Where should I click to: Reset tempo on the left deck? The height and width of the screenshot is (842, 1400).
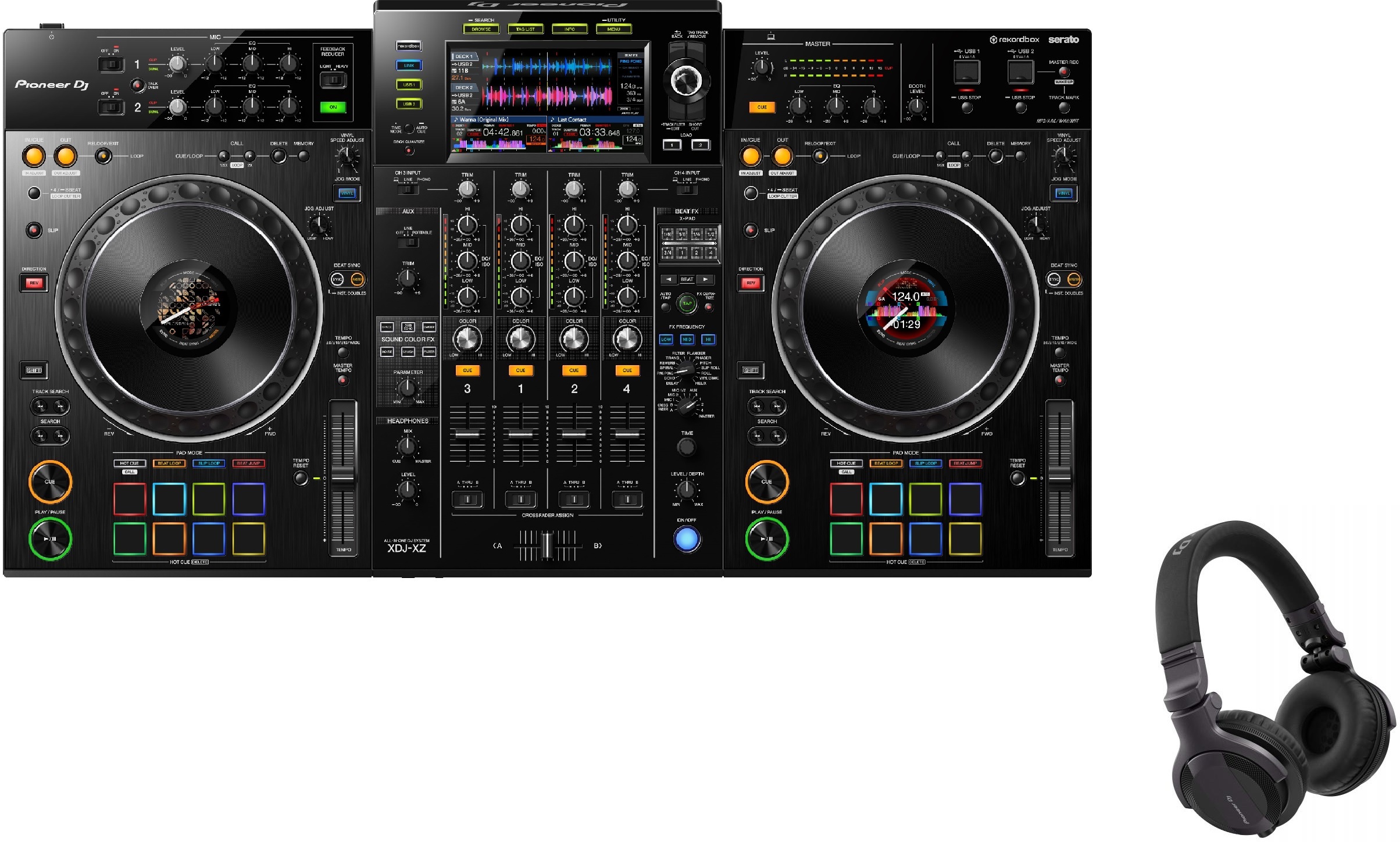301,478
